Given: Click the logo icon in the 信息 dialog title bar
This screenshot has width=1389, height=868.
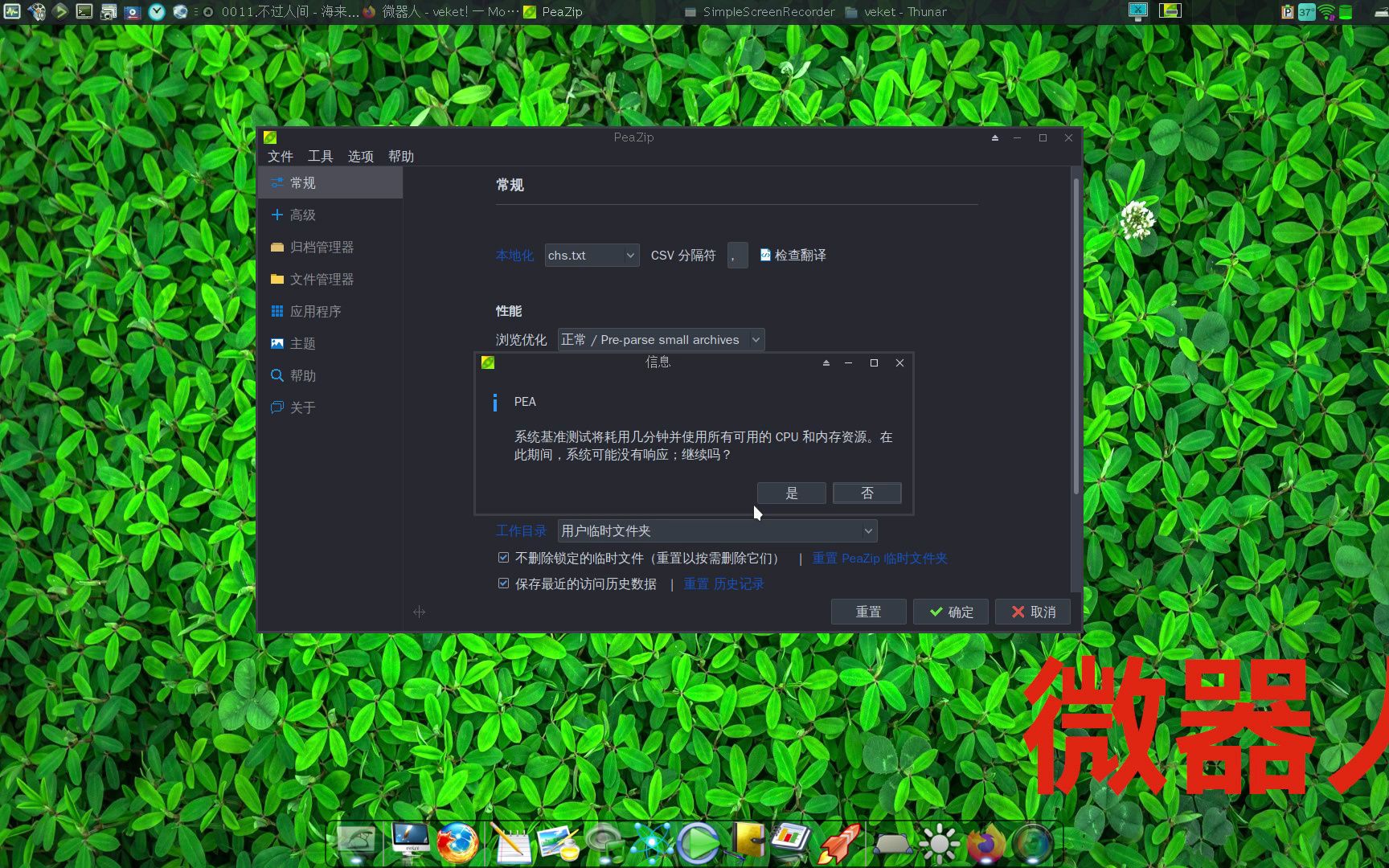Looking at the screenshot, I should pos(488,362).
